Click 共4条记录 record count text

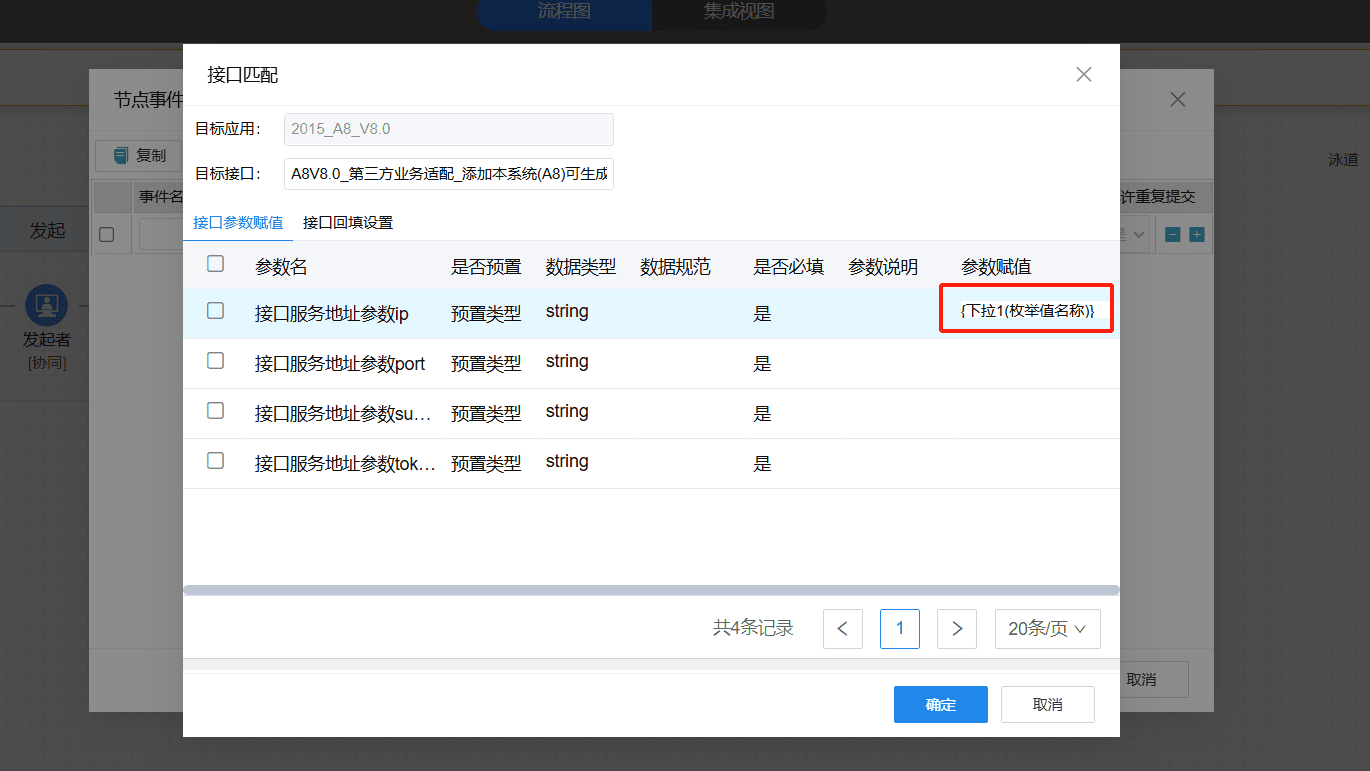pos(753,628)
